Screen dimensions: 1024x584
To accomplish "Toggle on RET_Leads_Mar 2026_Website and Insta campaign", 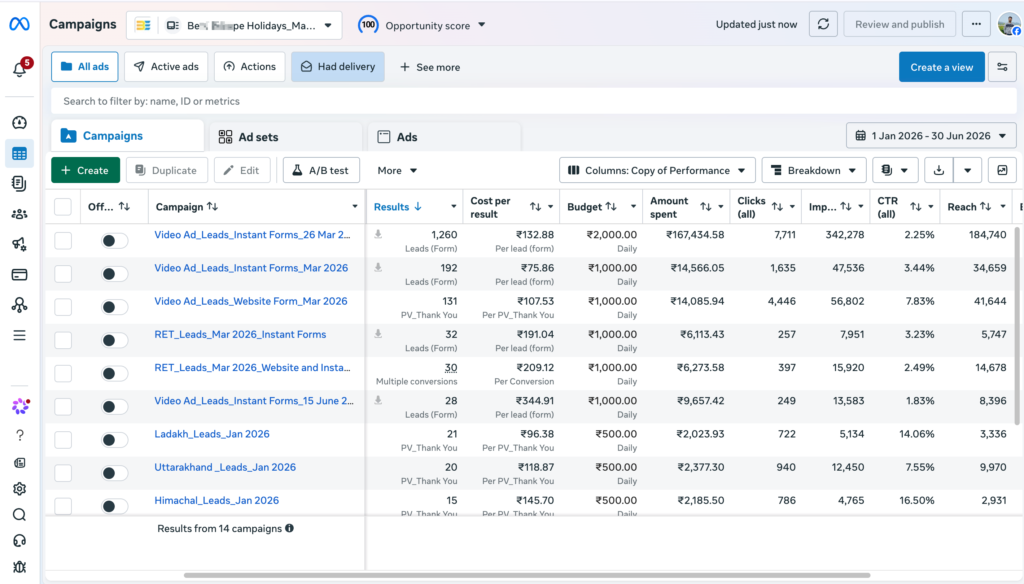I will 114,373.
